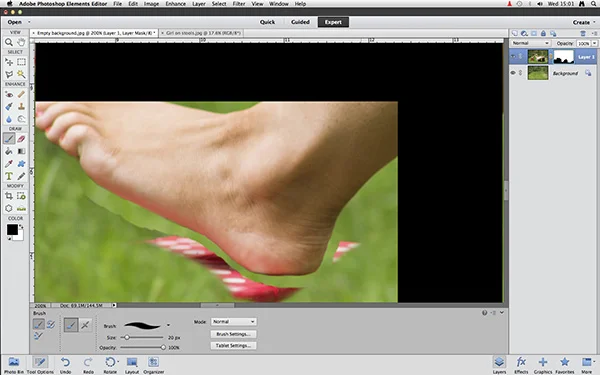Select the Move tool
Viewport: 600px width, 375px height.
click(9, 62)
